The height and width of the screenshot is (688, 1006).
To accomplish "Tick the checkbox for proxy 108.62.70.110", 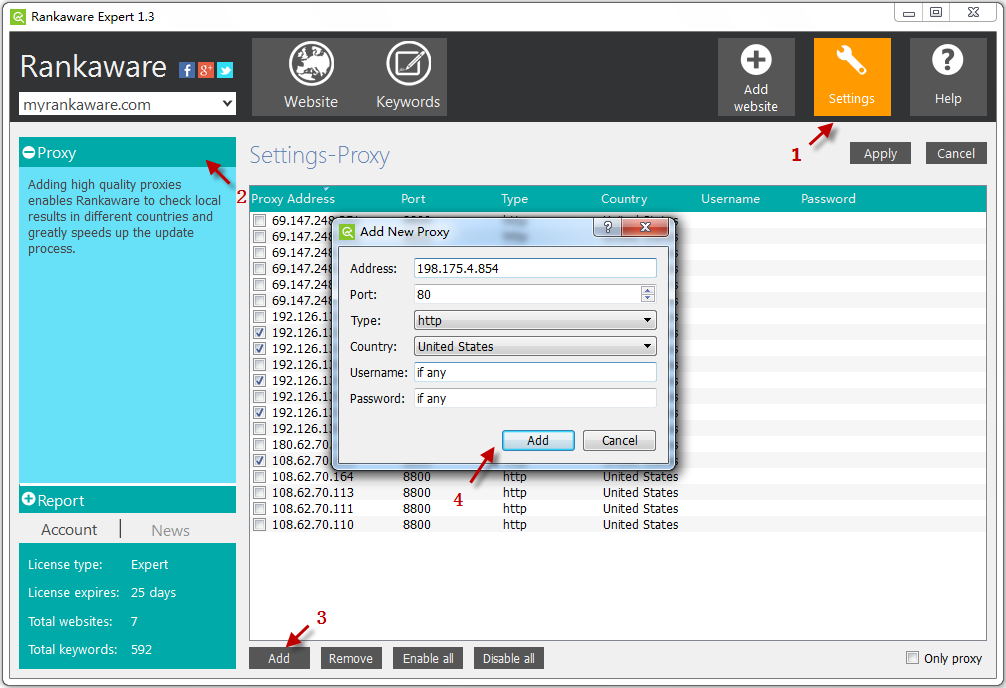I will tap(259, 525).
